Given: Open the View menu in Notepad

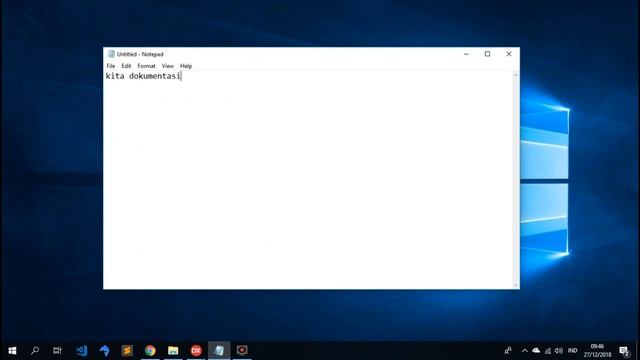Looking at the screenshot, I should (167, 66).
